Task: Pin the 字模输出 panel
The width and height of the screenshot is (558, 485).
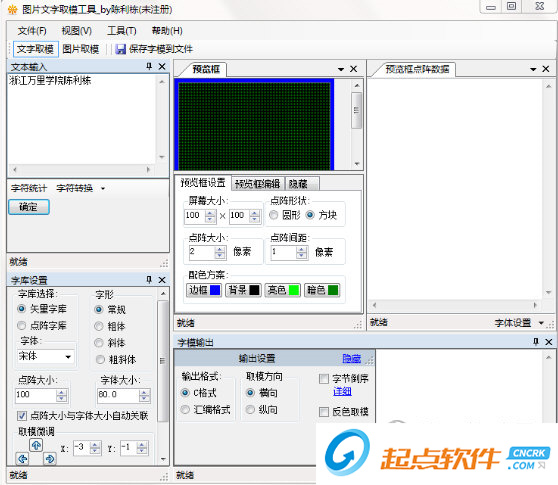Action: (536, 342)
